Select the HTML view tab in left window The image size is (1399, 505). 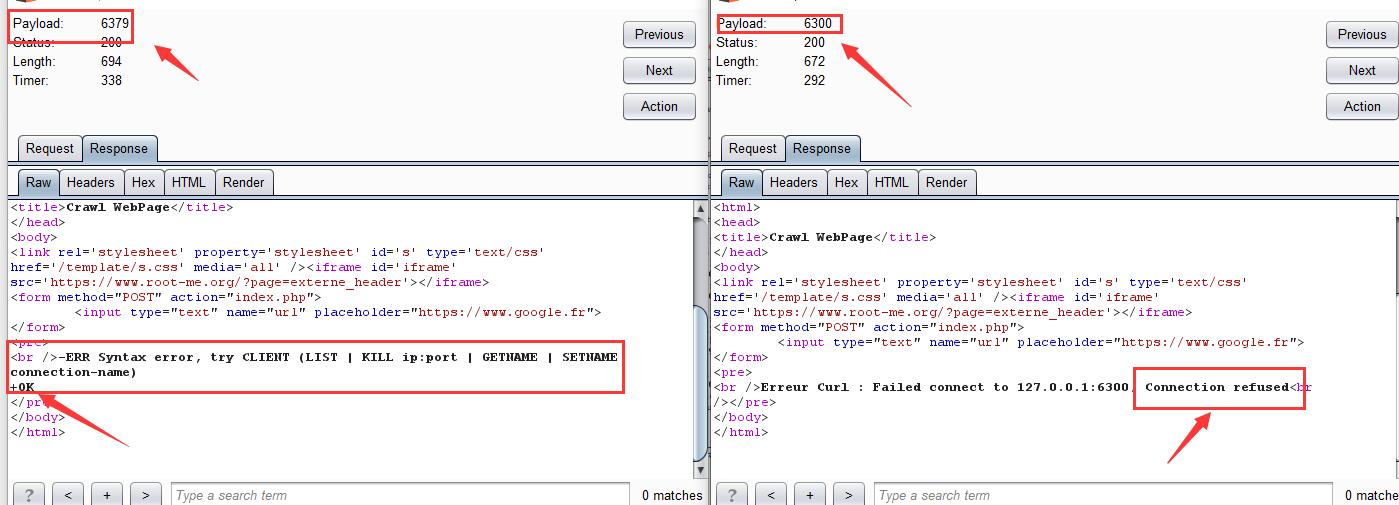189,182
